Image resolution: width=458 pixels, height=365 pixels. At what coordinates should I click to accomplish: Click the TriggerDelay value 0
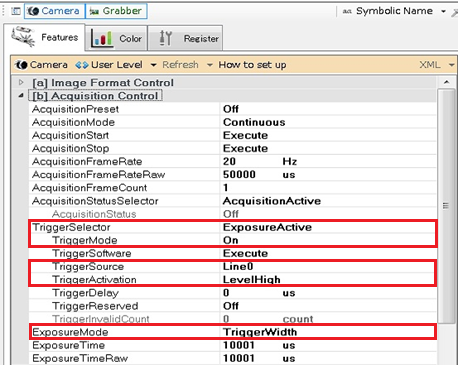(226, 293)
